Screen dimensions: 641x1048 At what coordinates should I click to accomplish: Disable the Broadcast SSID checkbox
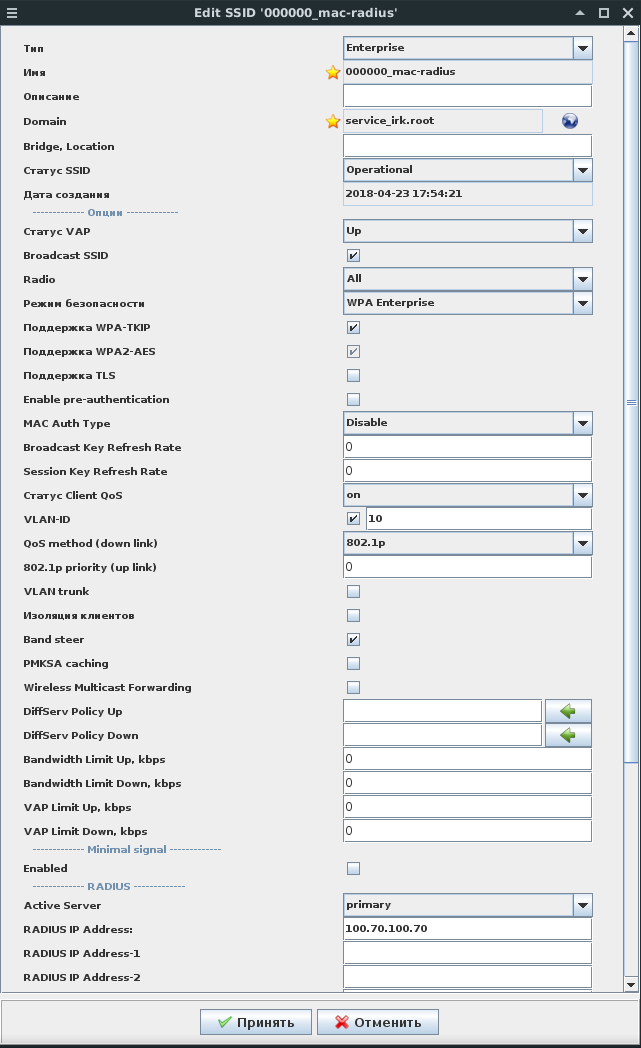(x=353, y=255)
